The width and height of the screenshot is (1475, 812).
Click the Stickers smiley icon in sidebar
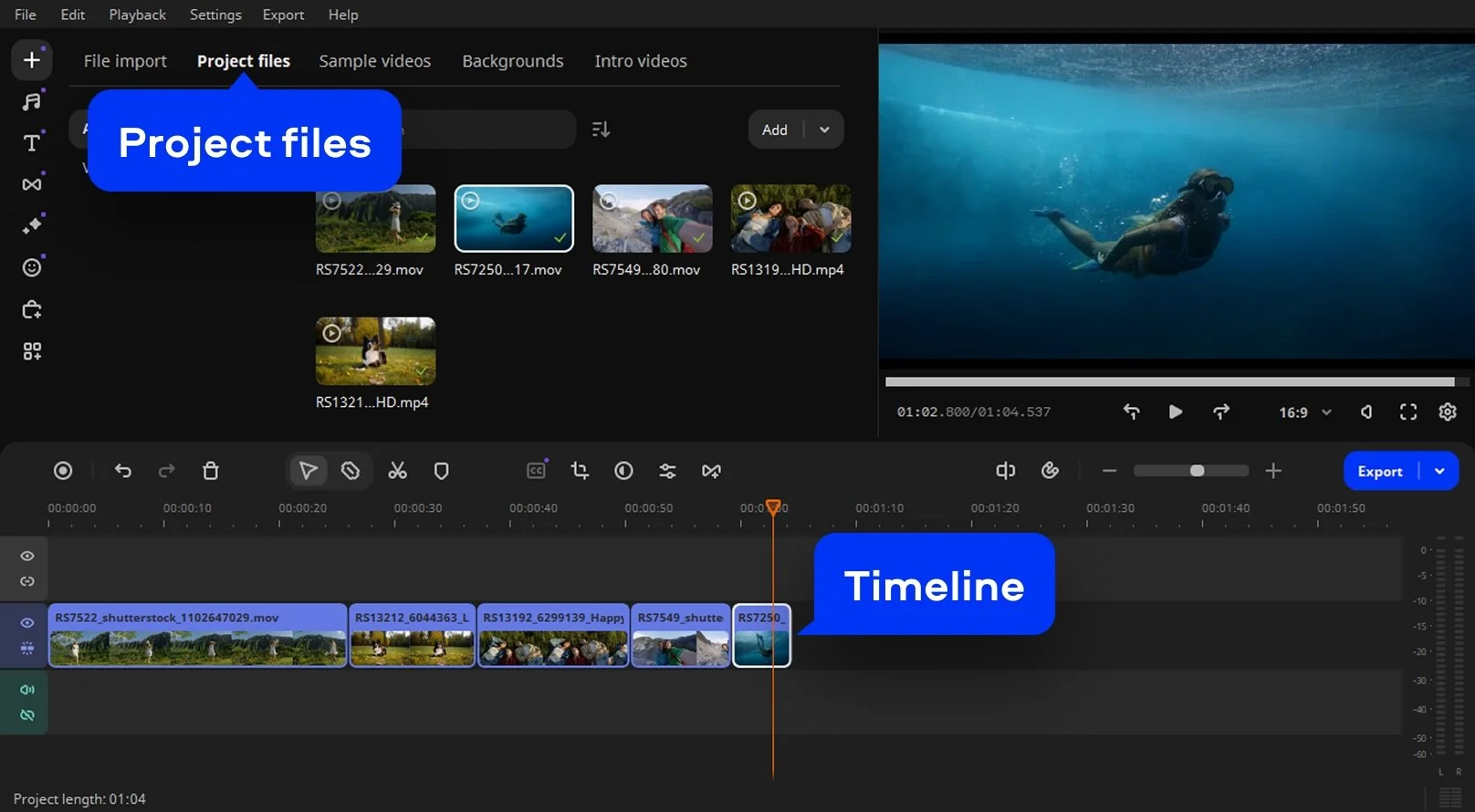coord(32,267)
